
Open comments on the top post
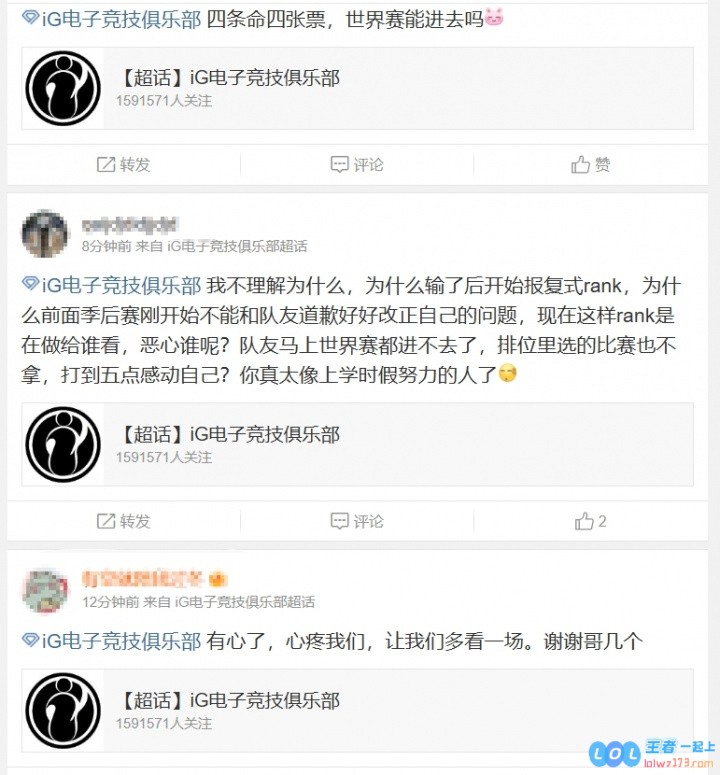click(357, 165)
